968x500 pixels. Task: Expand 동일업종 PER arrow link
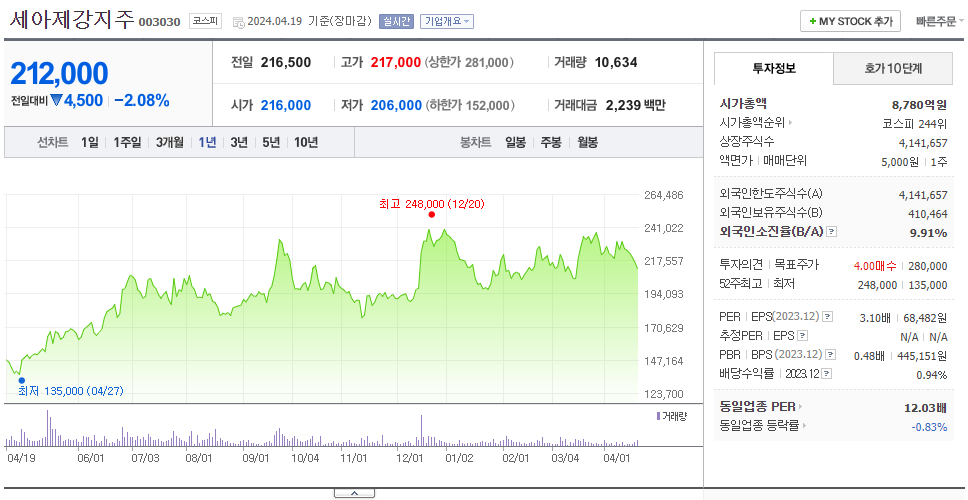click(x=801, y=407)
